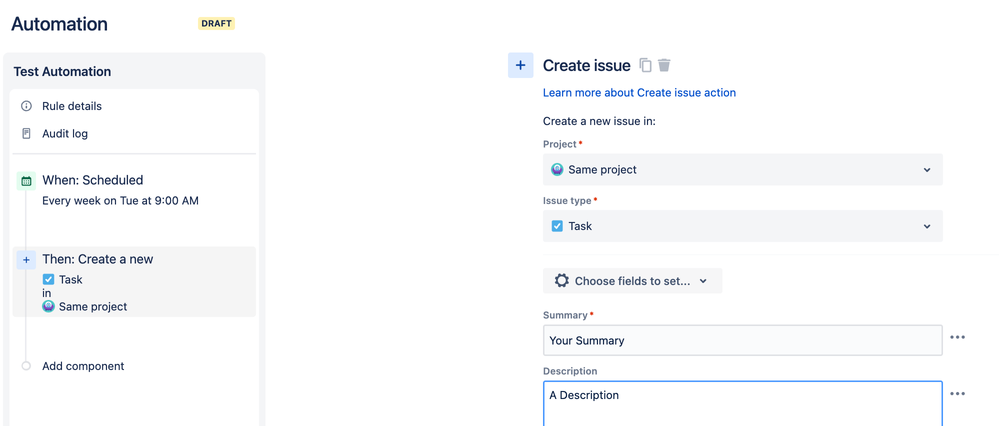Viewport: 999px width, 426px height.
Task: Click into the Summary text field
Action: pos(742,340)
